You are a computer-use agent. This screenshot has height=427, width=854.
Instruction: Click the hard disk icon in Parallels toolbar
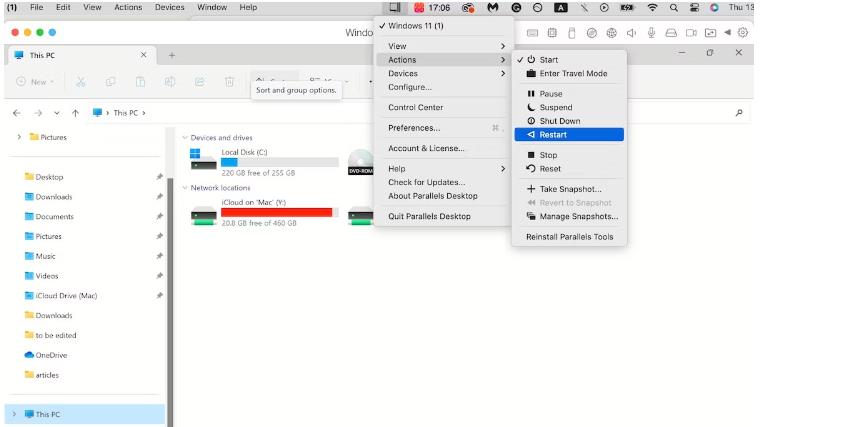(x=671, y=33)
